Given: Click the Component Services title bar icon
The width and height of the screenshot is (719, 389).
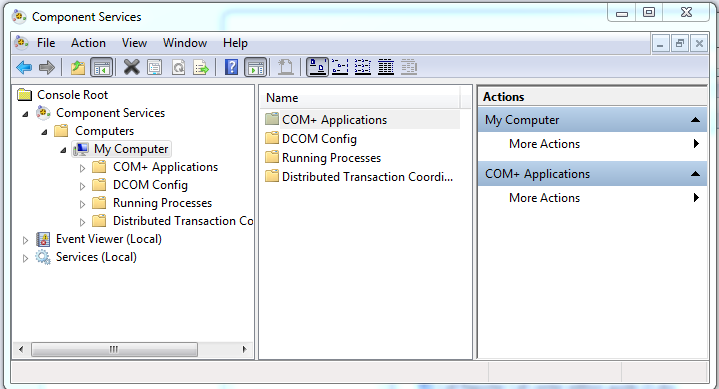Looking at the screenshot, I should click(x=19, y=17).
